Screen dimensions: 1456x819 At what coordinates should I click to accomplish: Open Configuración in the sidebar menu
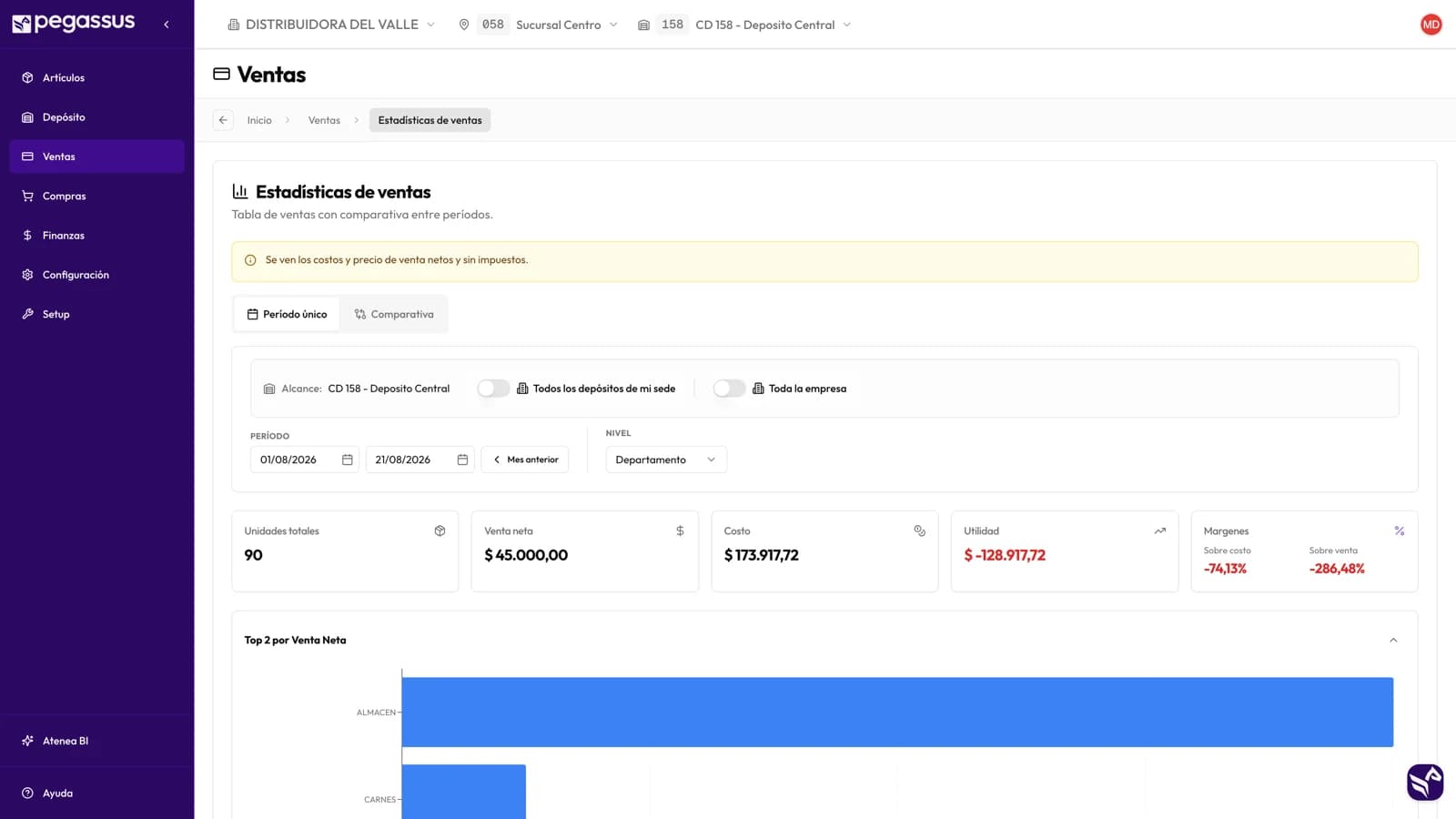point(97,275)
